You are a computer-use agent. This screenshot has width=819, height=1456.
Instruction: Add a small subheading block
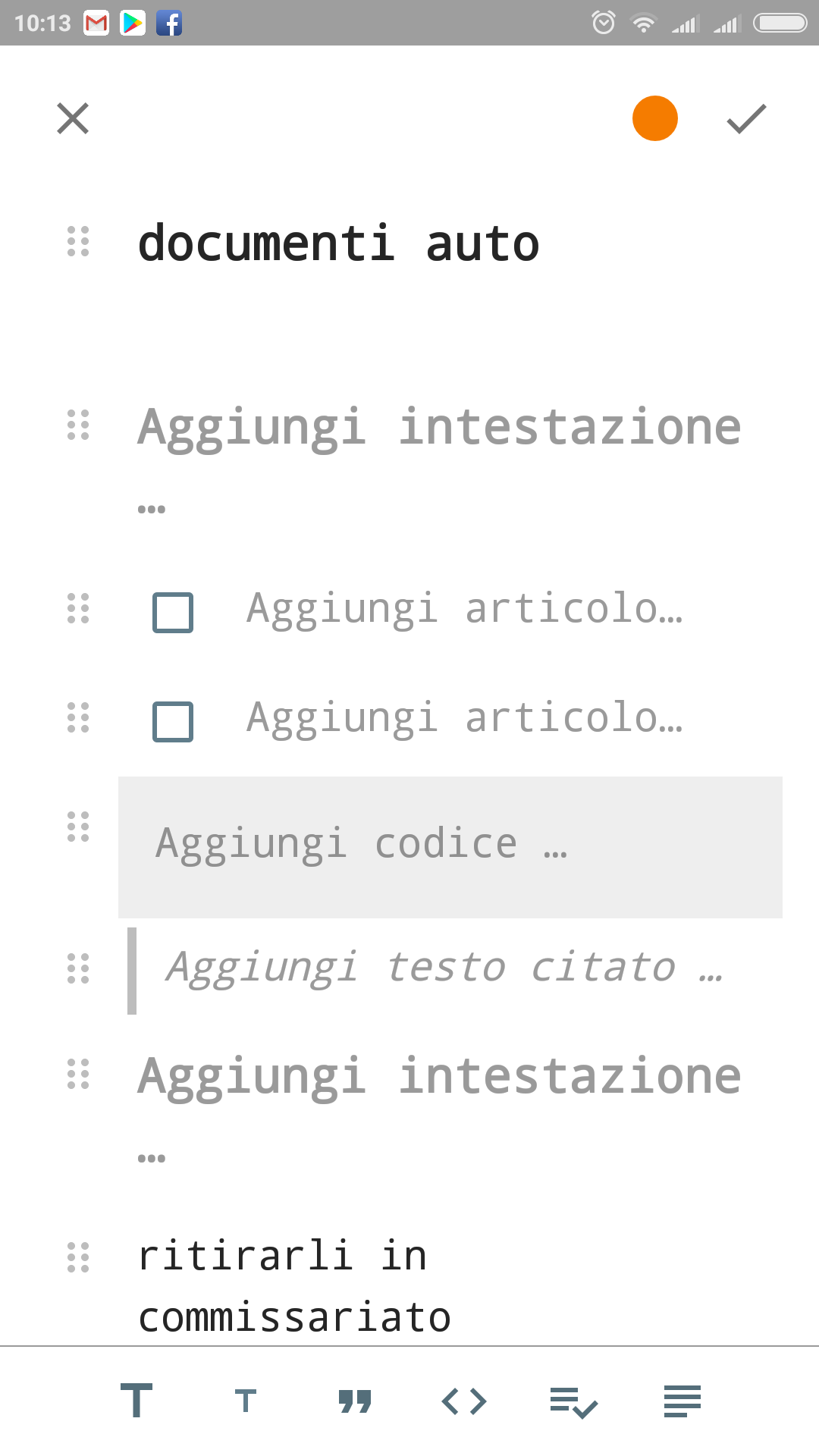coord(246,1401)
